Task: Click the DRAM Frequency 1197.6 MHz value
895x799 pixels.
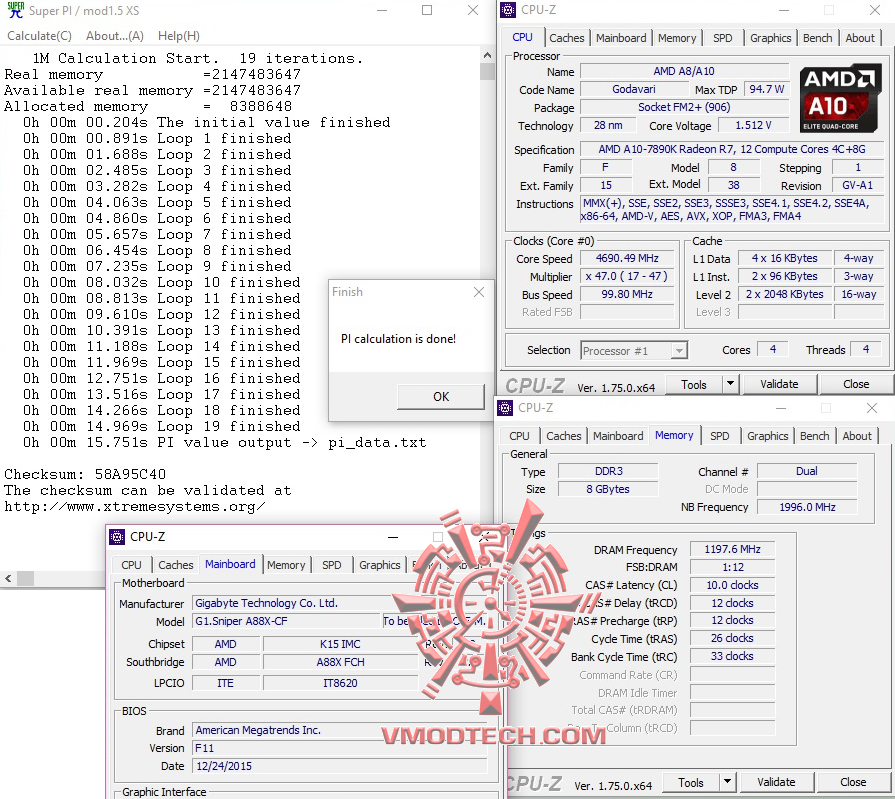Action: pos(732,550)
